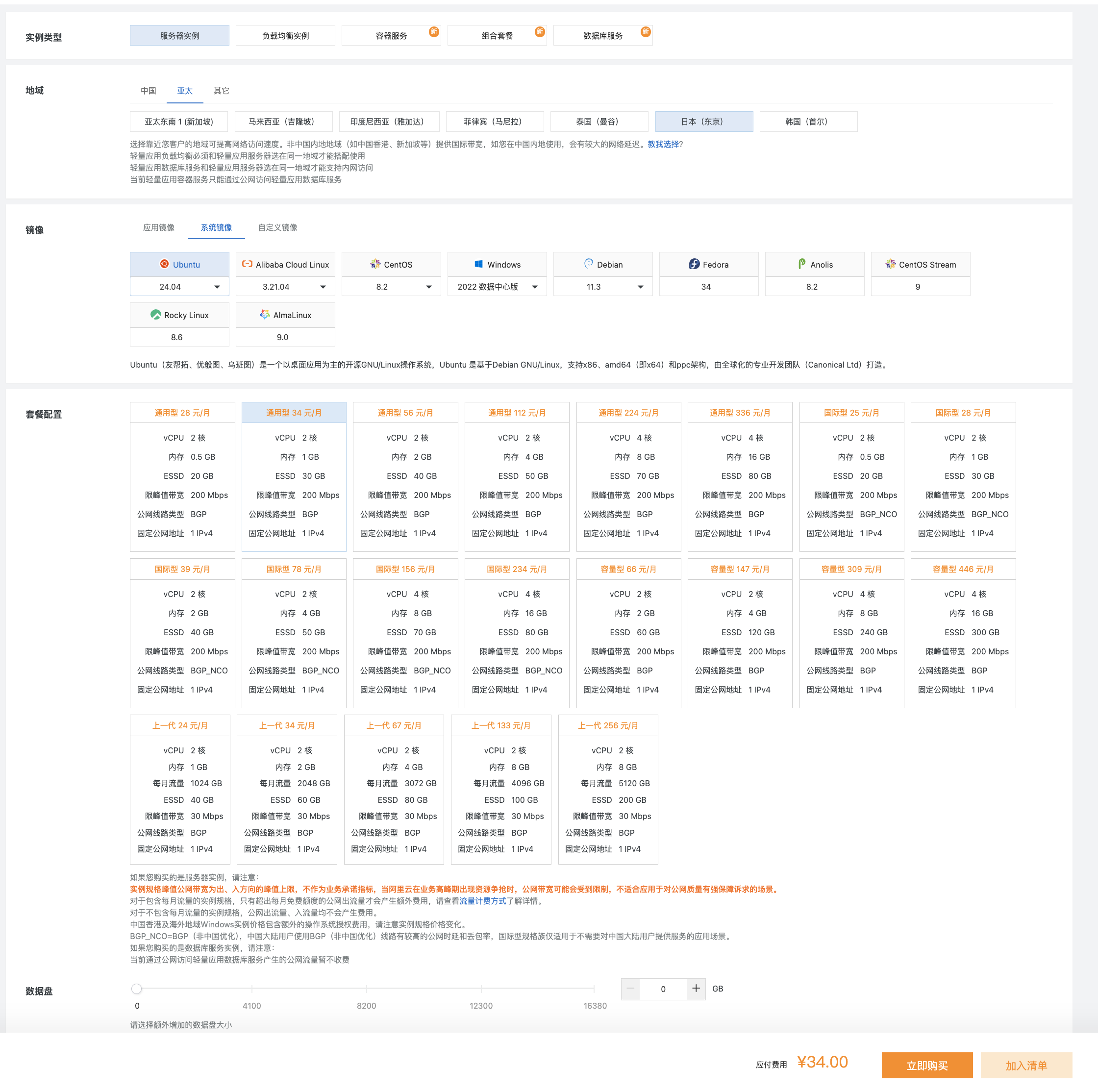Image resolution: width=1098 pixels, height=1092 pixels.
Task: Select the AlmaLinux image
Action: tap(285, 315)
